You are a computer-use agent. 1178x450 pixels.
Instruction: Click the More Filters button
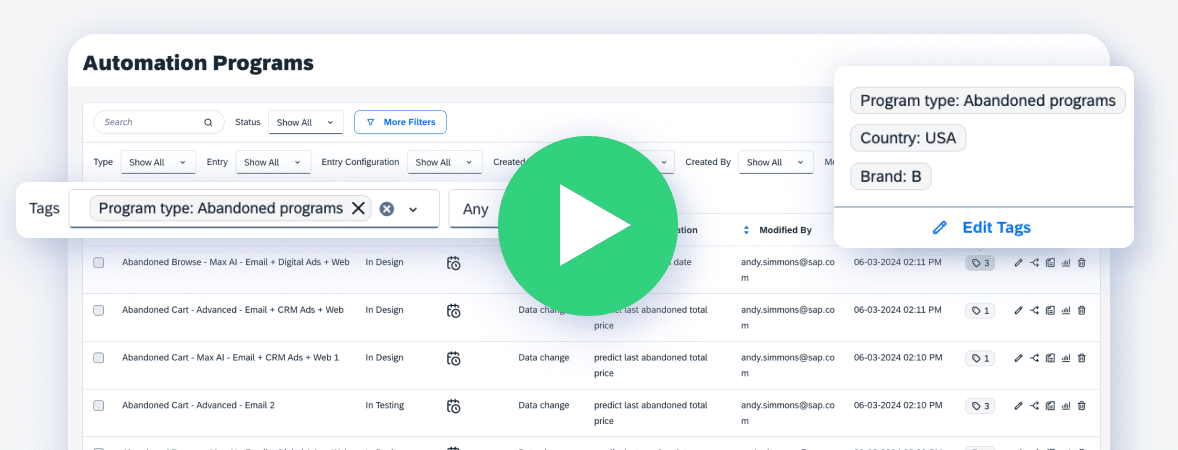400,122
